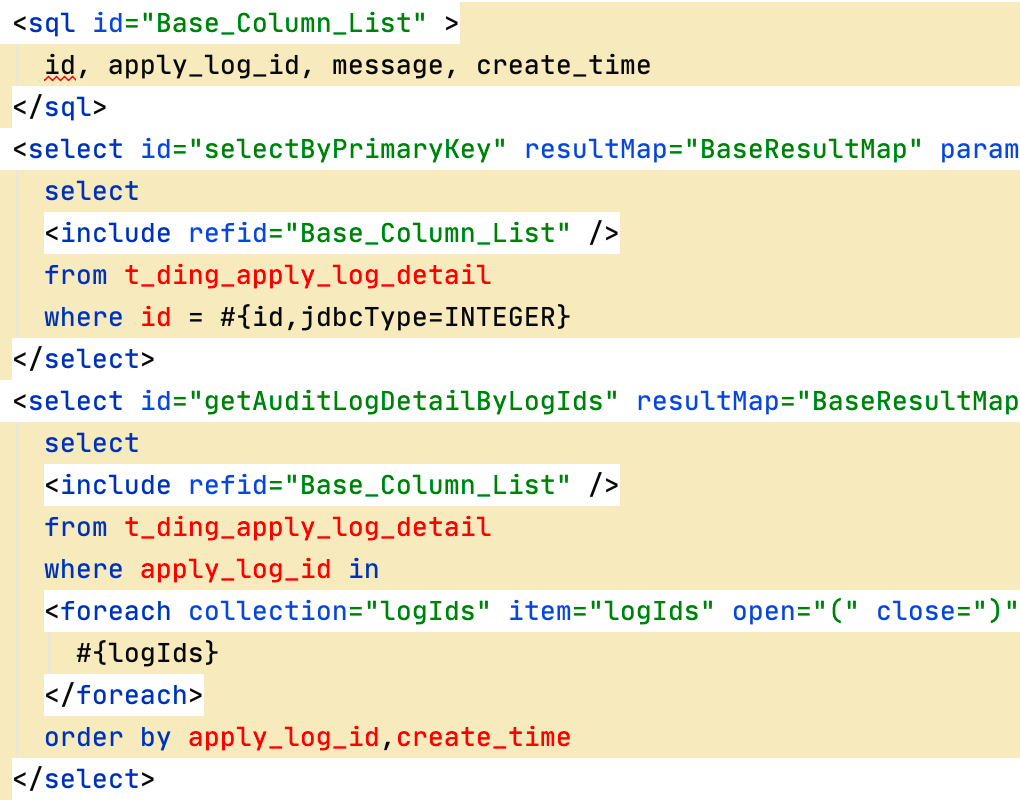The image size is (1020, 800).
Task: Click the closing foreach tag
Action: (x=124, y=695)
